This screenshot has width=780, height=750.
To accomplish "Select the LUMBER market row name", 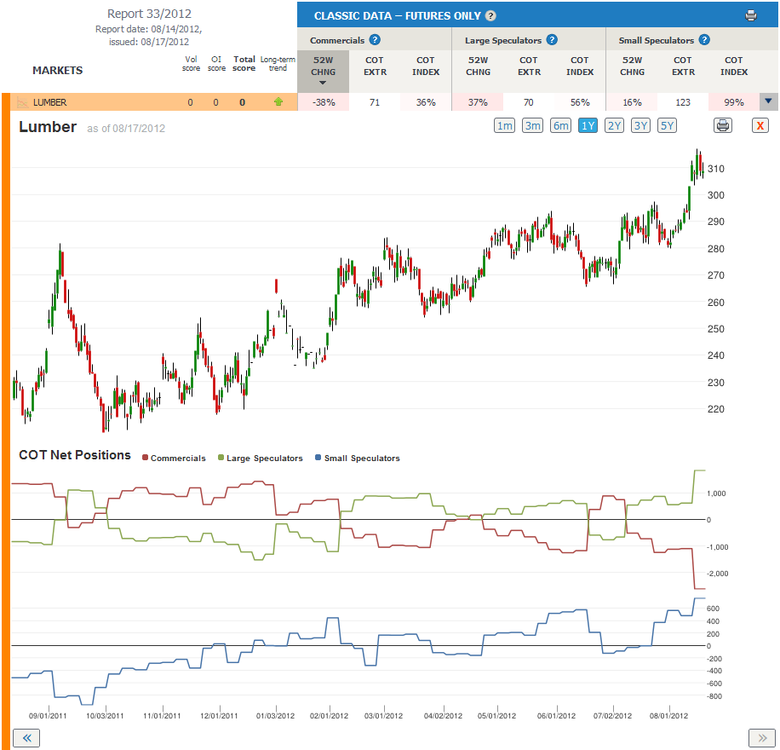I will pyautogui.click(x=50, y=102).
